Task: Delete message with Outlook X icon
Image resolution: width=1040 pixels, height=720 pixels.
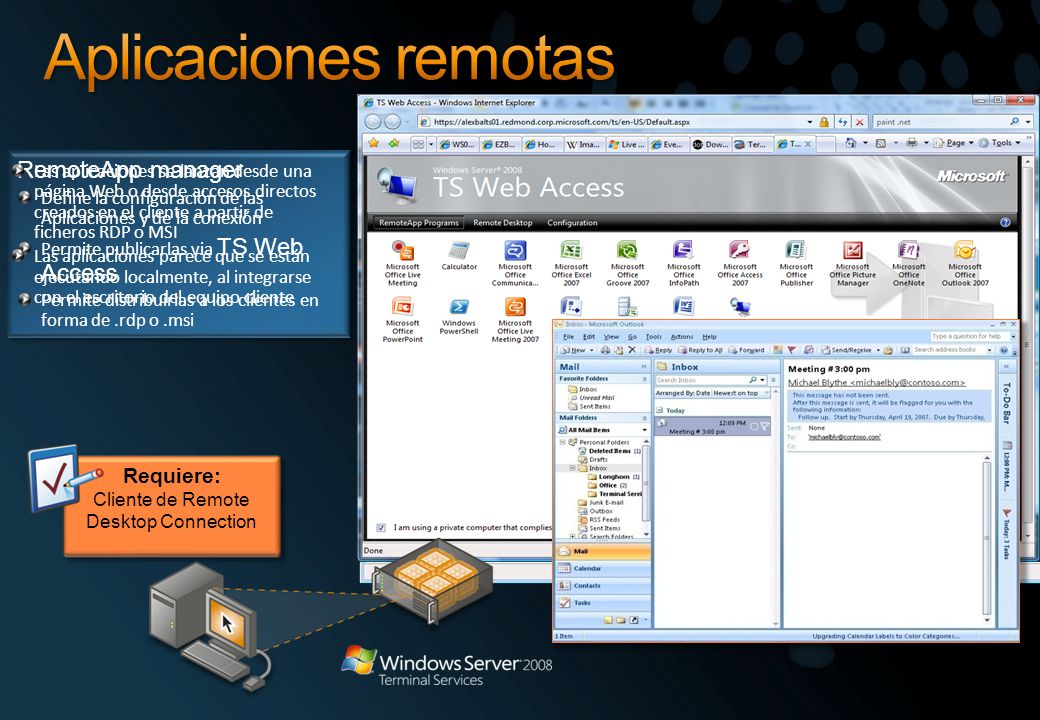Action: pyautogui.click(x=632, y=350)
